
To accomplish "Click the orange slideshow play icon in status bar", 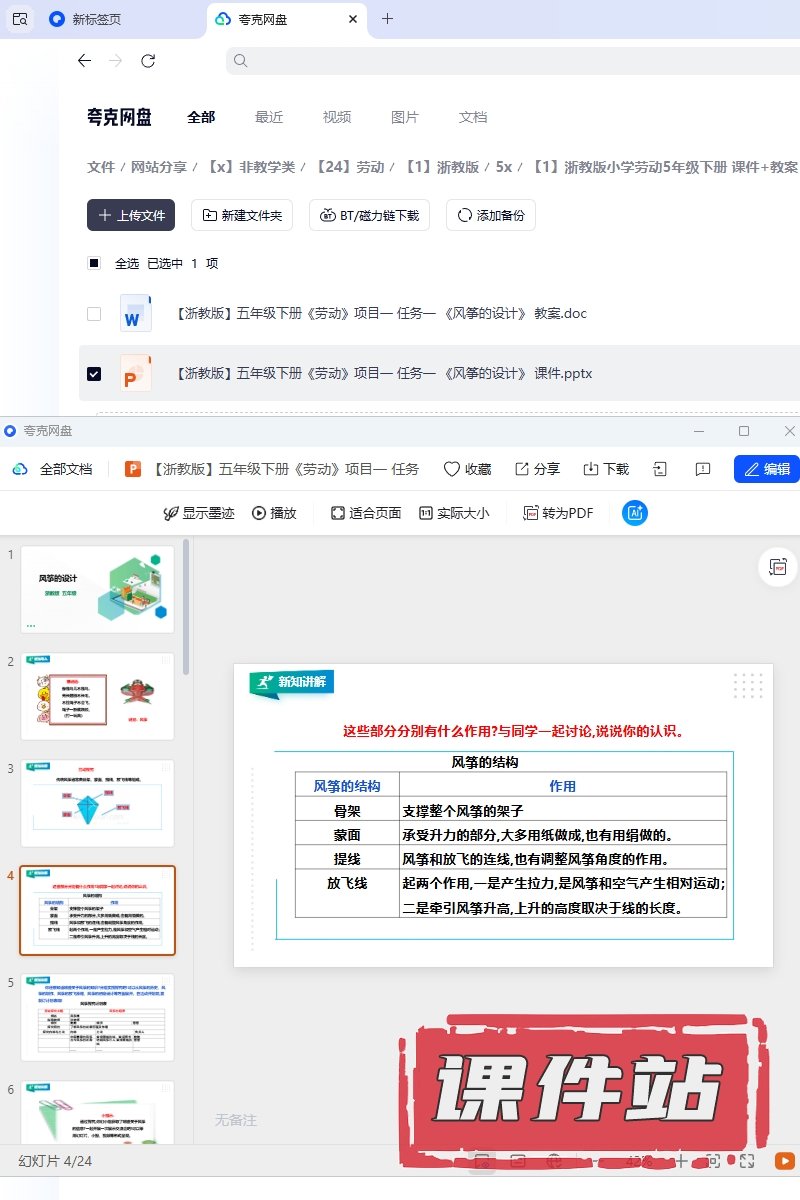I will tap(785, 1161).
